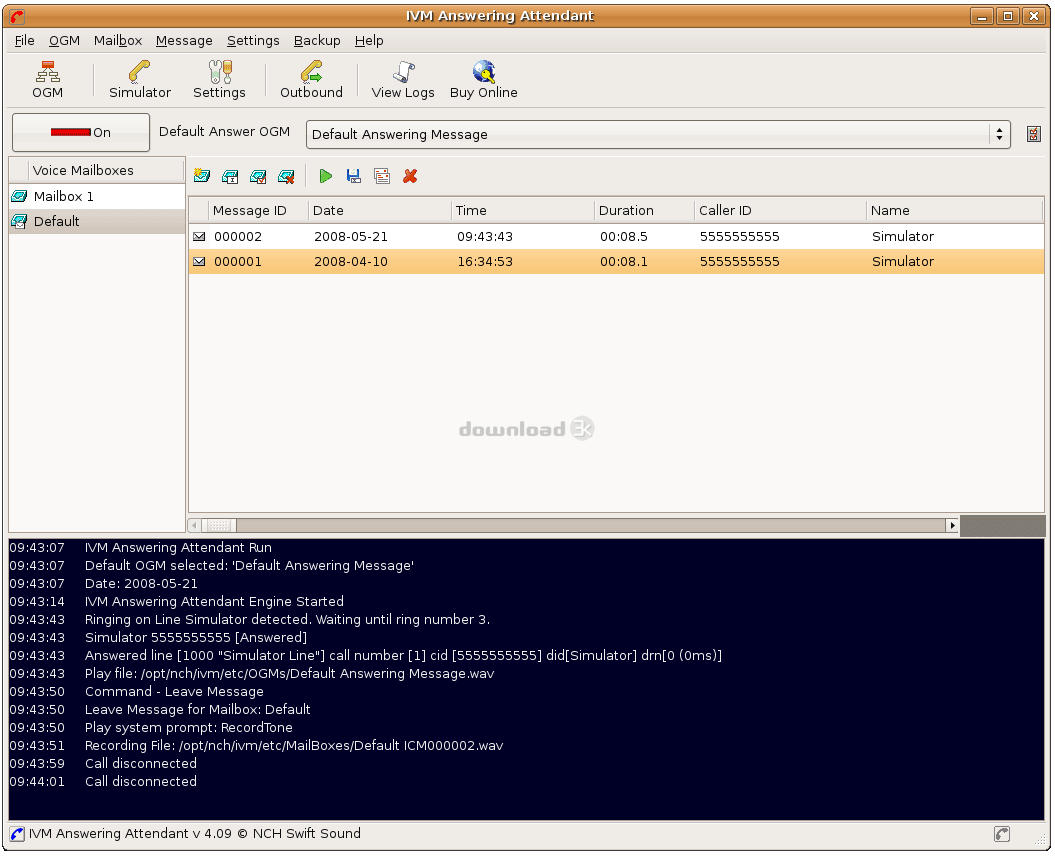
Task: Select message 000002 row ID
Action: point(238,237)
